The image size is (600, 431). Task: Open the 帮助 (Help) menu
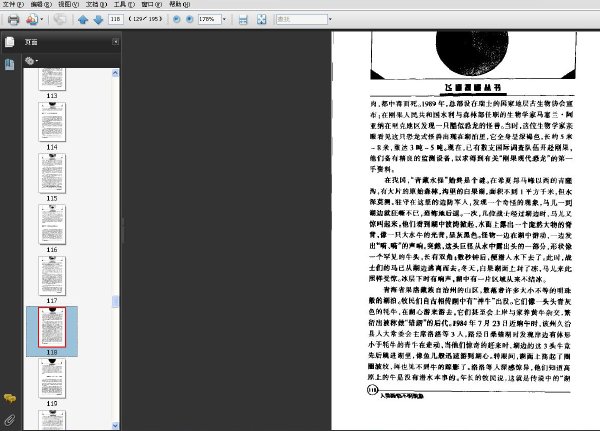[179, 4]
